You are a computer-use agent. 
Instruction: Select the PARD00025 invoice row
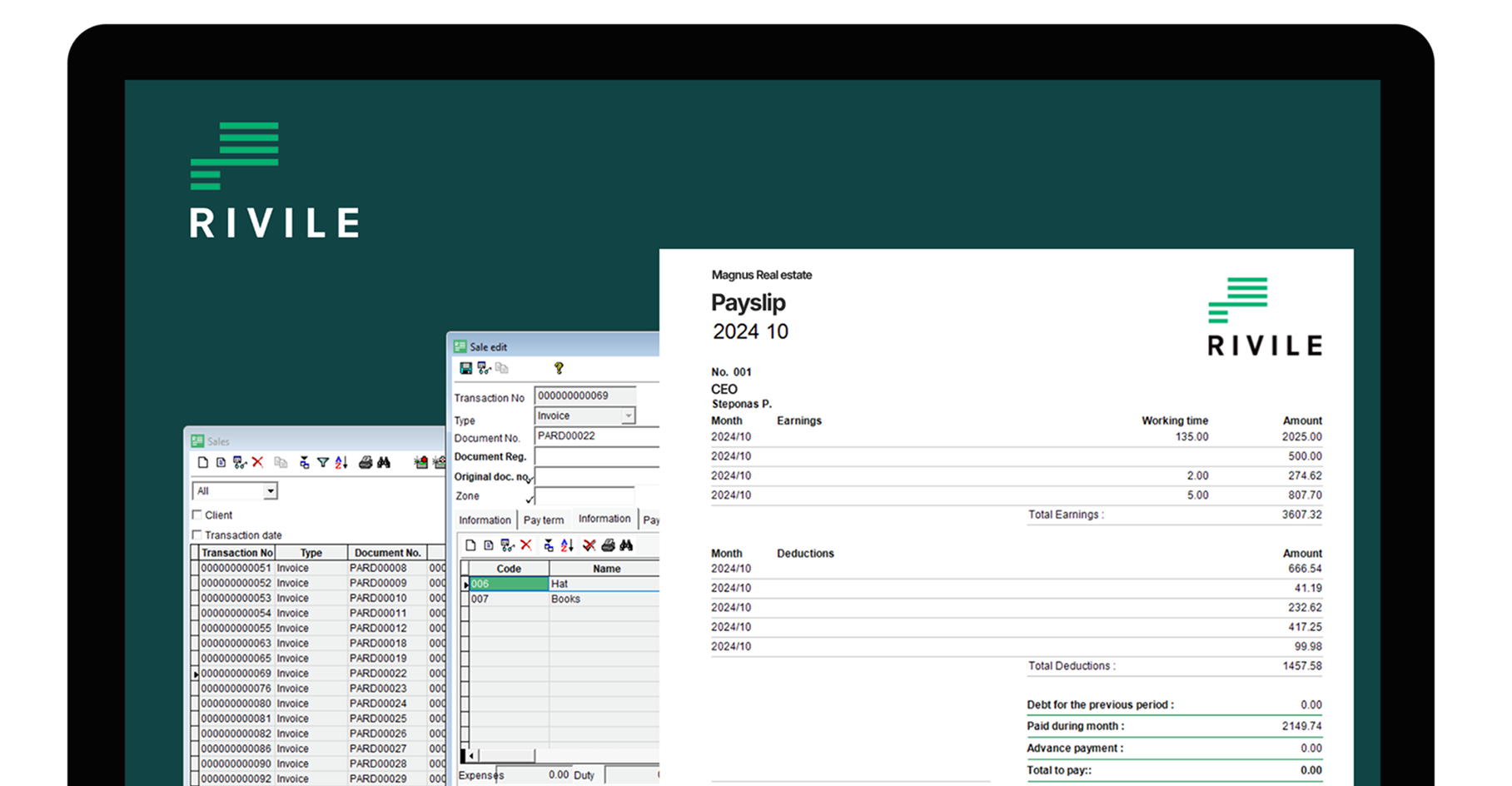tap(377, 719)
